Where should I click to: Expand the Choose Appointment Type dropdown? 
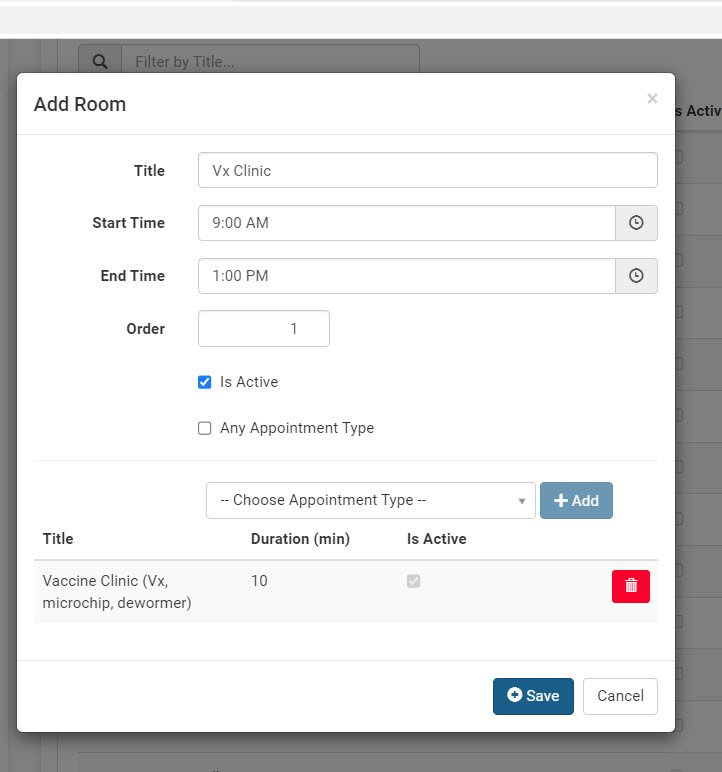point(370,500)
